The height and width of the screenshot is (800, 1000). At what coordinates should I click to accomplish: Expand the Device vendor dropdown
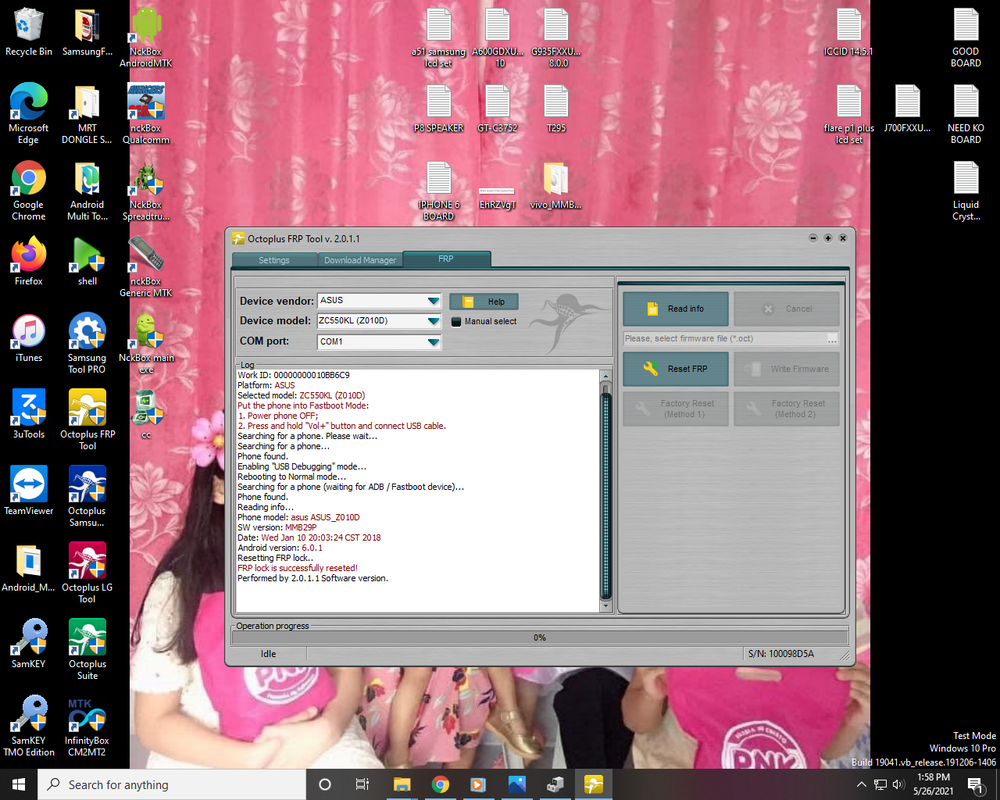coord(433,300)
